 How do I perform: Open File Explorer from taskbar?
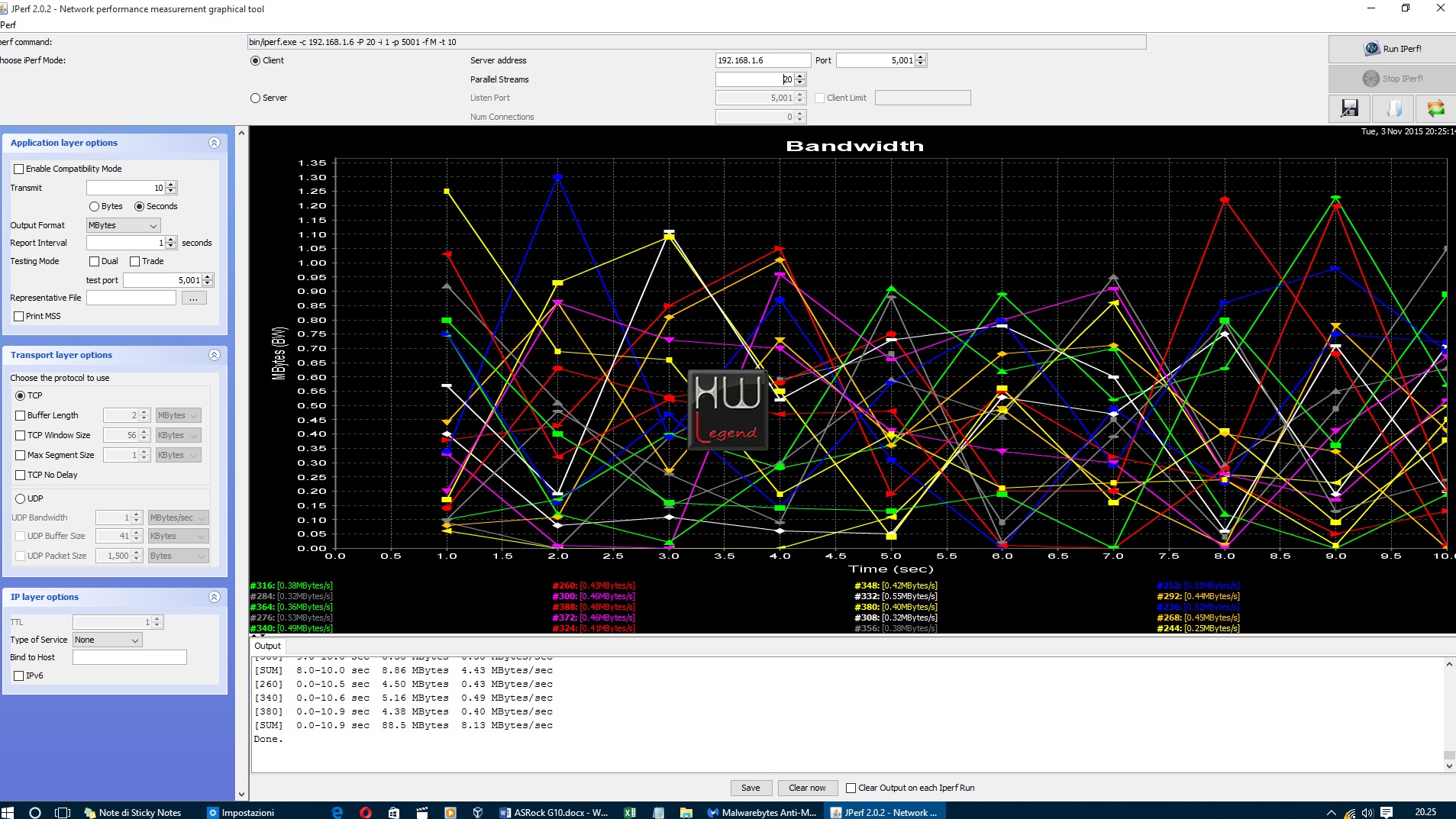pyautogui.click(x=686, y=812)
